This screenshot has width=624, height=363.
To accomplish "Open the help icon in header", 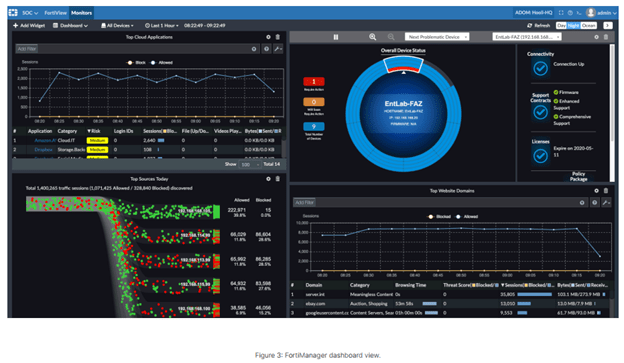I will 570,13.
